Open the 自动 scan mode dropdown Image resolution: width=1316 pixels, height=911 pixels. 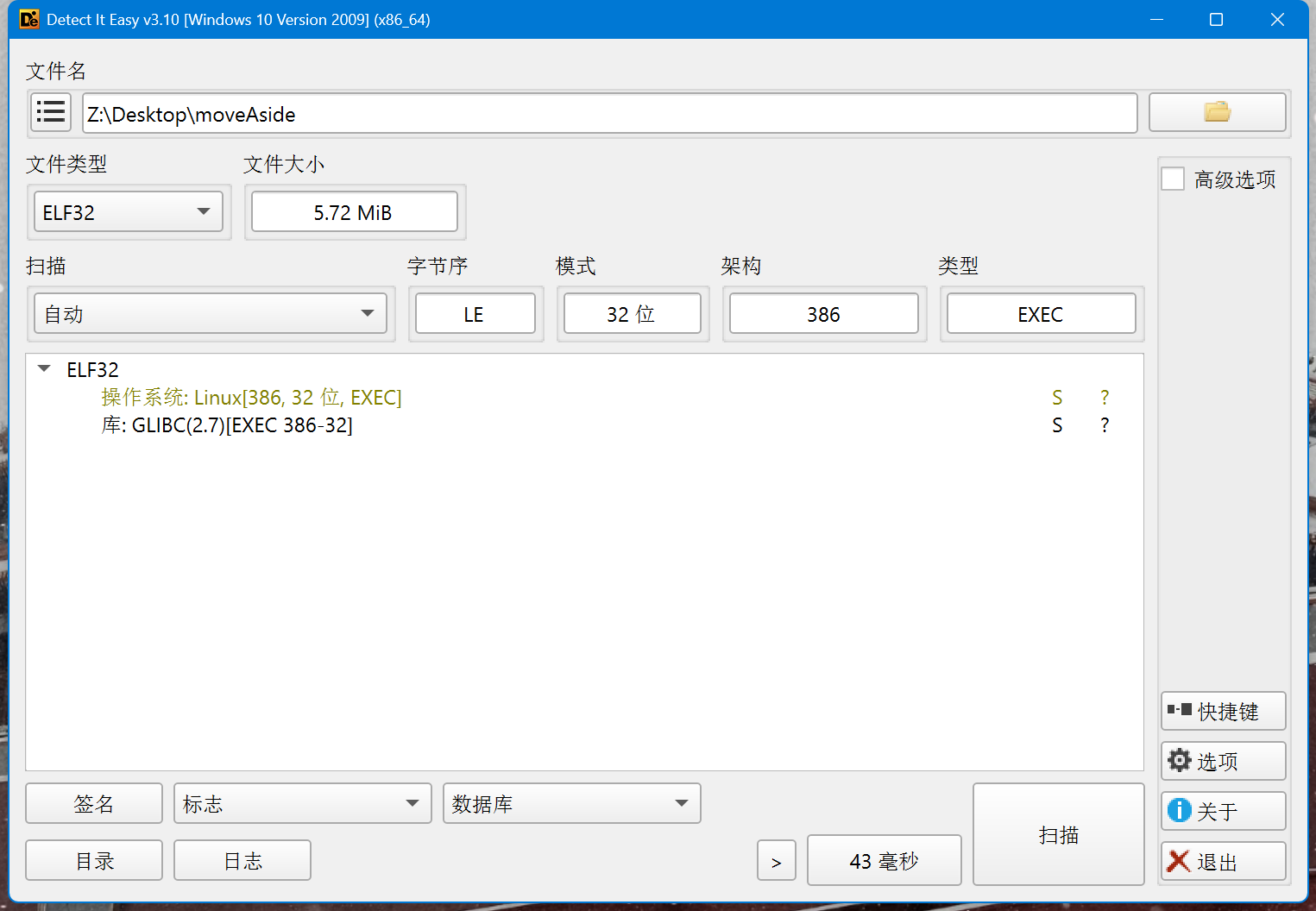pos(211,313)
